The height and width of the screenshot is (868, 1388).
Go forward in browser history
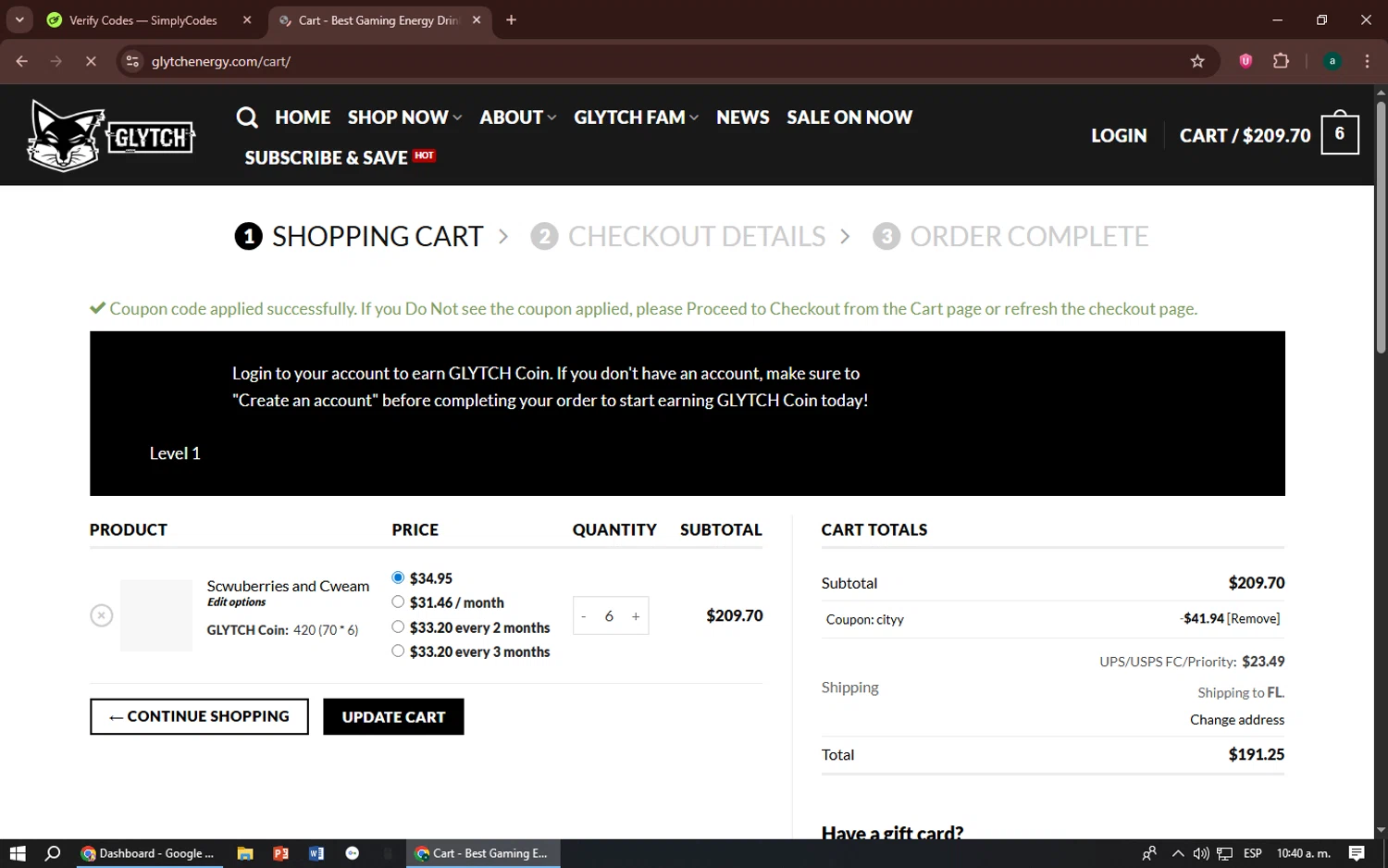pos(56,61)
